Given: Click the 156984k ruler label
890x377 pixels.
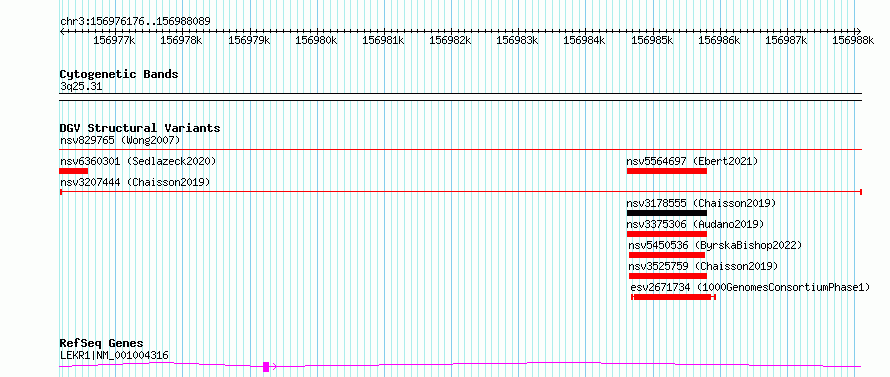Looking at the screenshot, I should (x=584, y=40).
